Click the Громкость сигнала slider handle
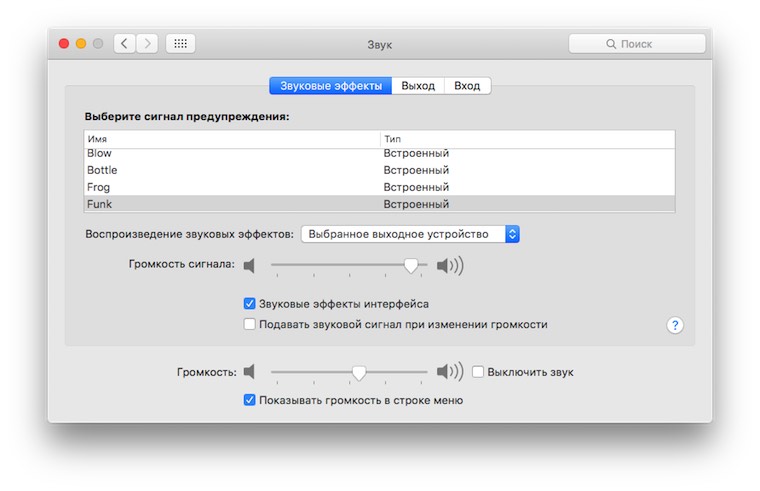Image resolution: width=760 pixels, height=491 pixels. [x=410, y=266]
